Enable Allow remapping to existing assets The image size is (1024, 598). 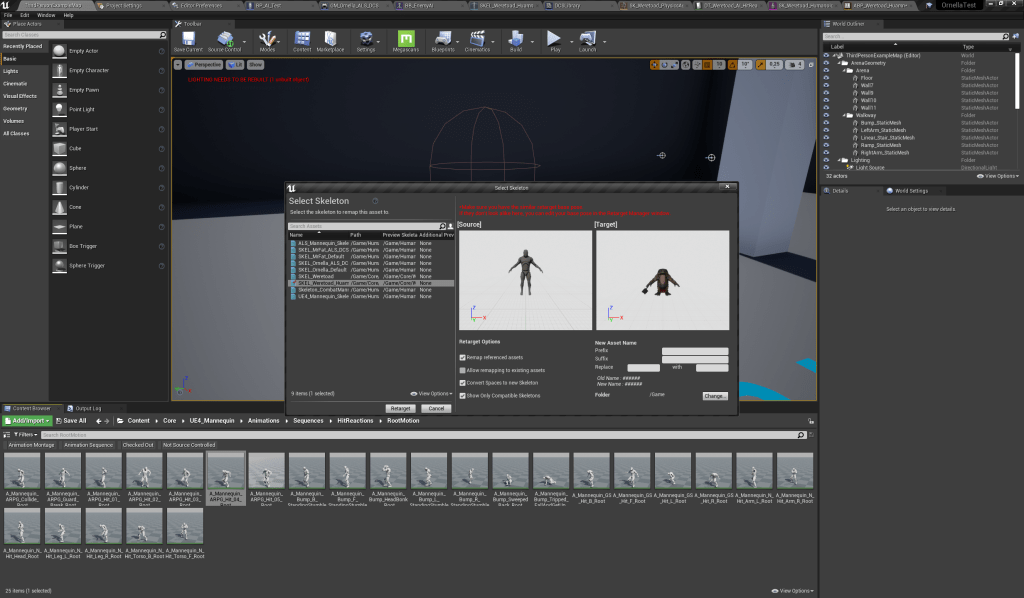462,370
